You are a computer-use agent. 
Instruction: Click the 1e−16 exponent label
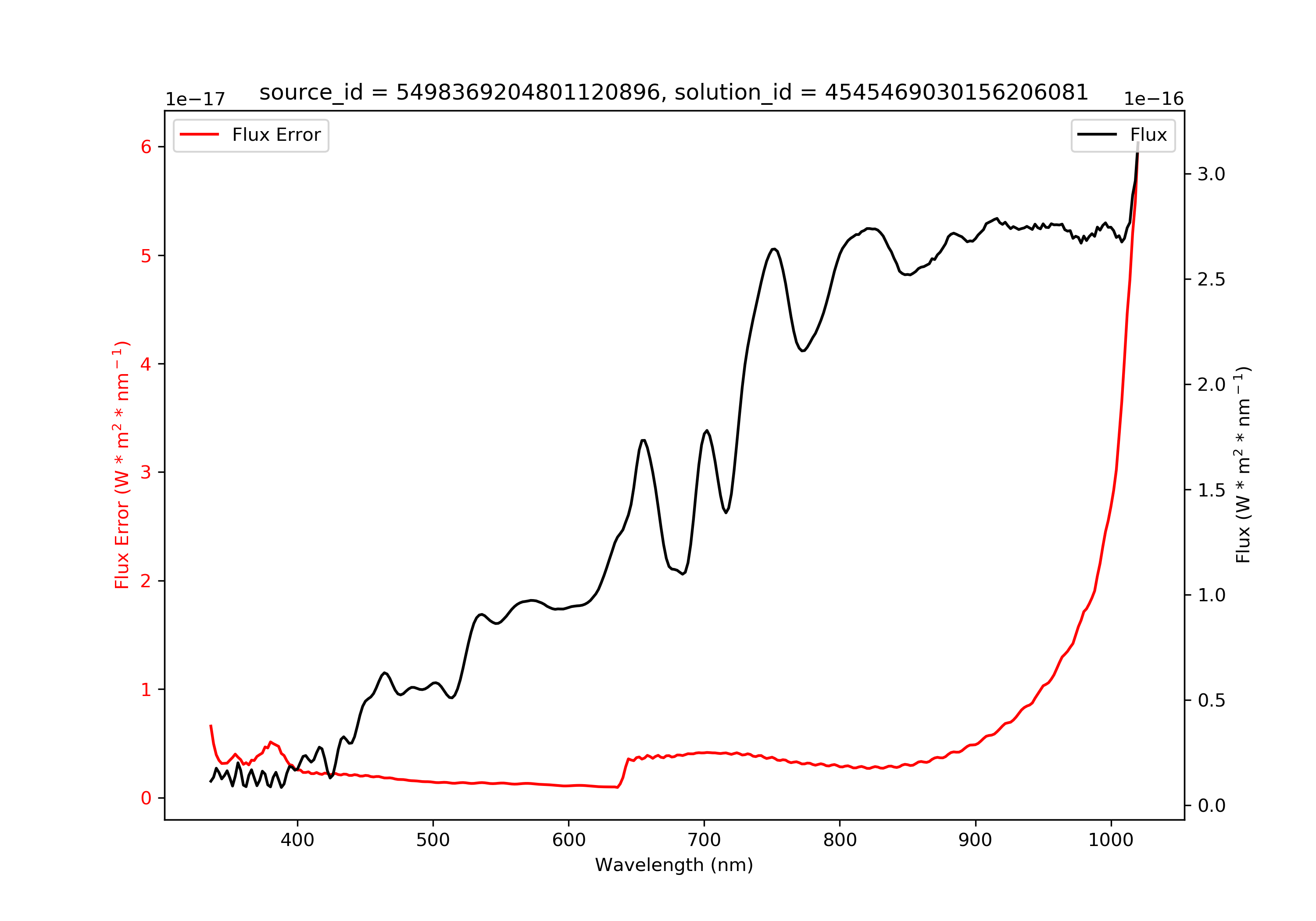tap(1153, 99)
